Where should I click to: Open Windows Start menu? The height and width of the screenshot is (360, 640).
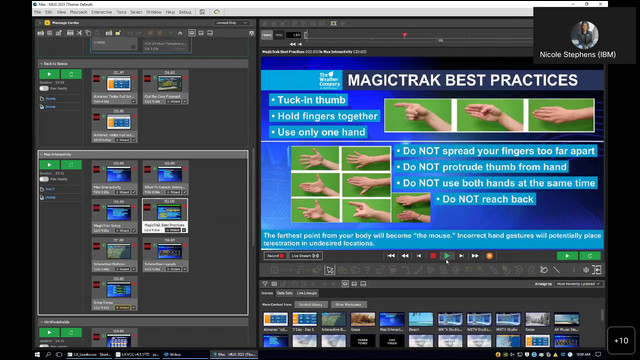coord(38,354)
